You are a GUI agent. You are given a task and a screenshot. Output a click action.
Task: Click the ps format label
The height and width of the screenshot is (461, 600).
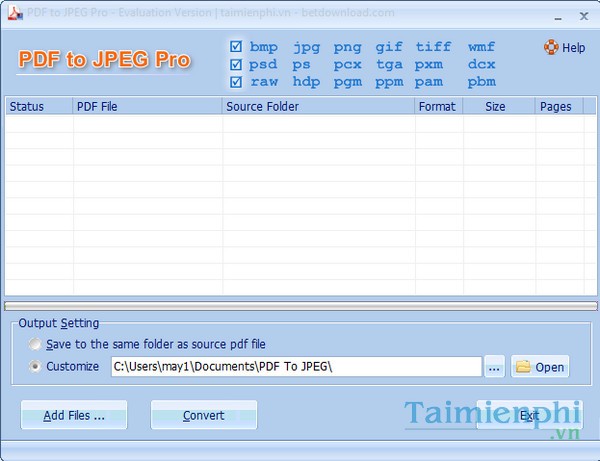[x=302, y=65]
